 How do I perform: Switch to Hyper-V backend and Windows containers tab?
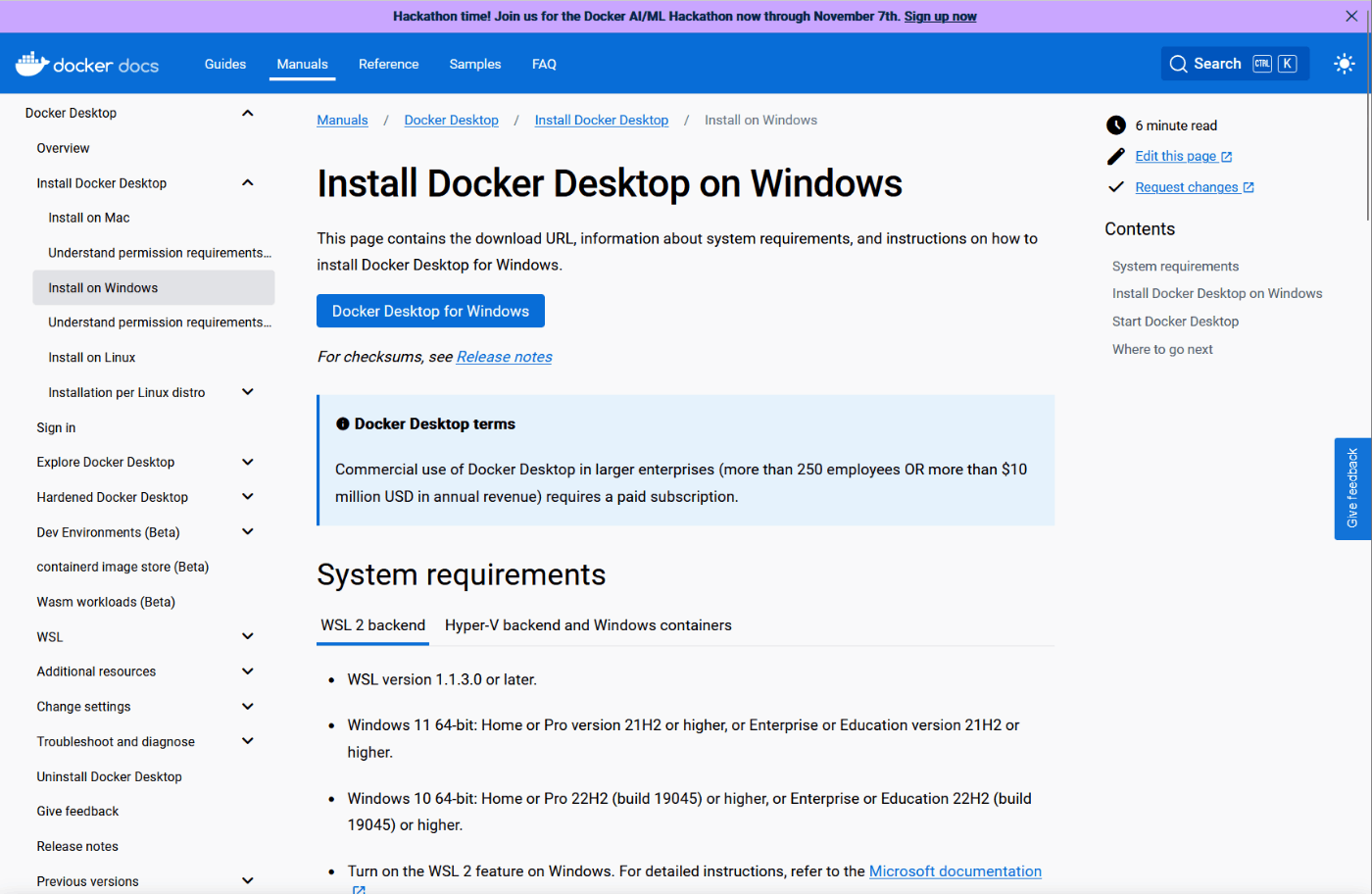588,625
